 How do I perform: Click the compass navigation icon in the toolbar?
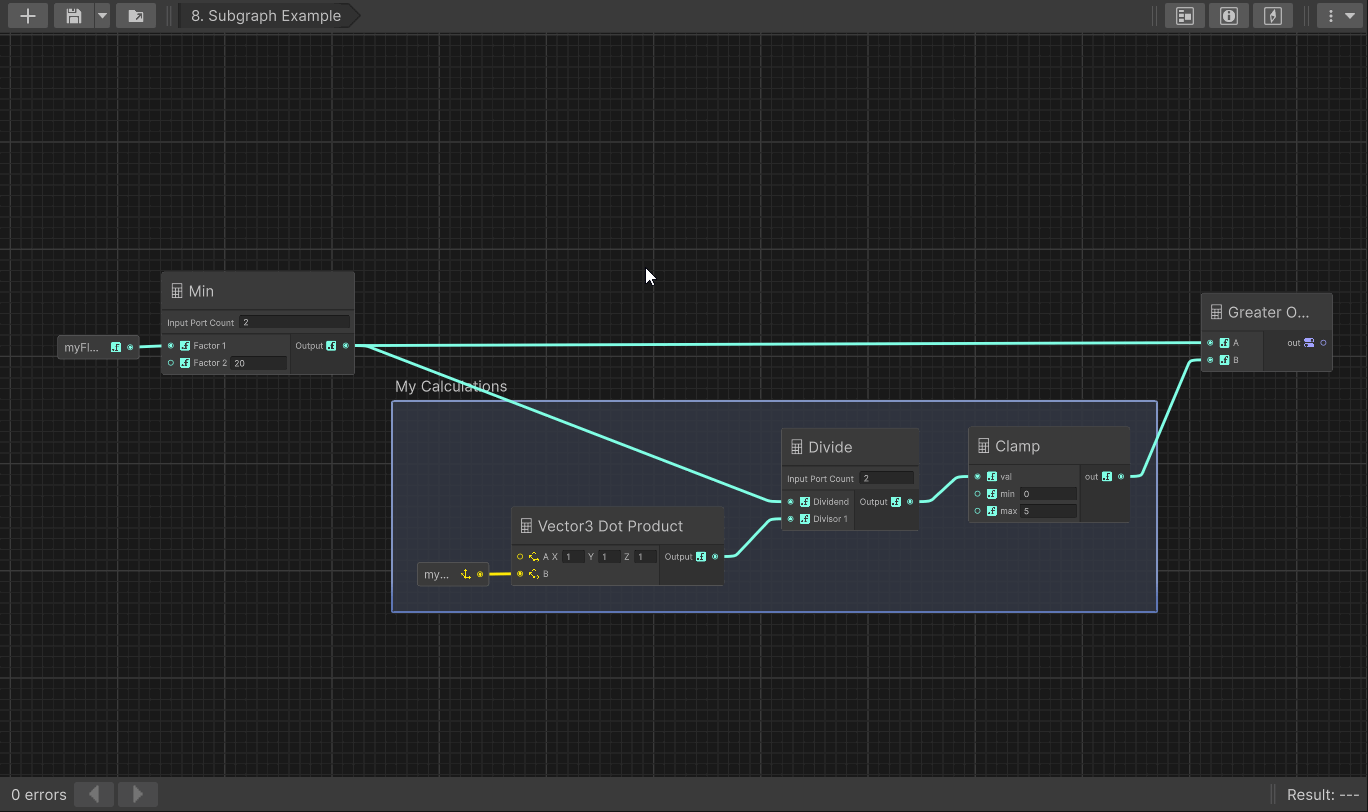pos(1273,15)
